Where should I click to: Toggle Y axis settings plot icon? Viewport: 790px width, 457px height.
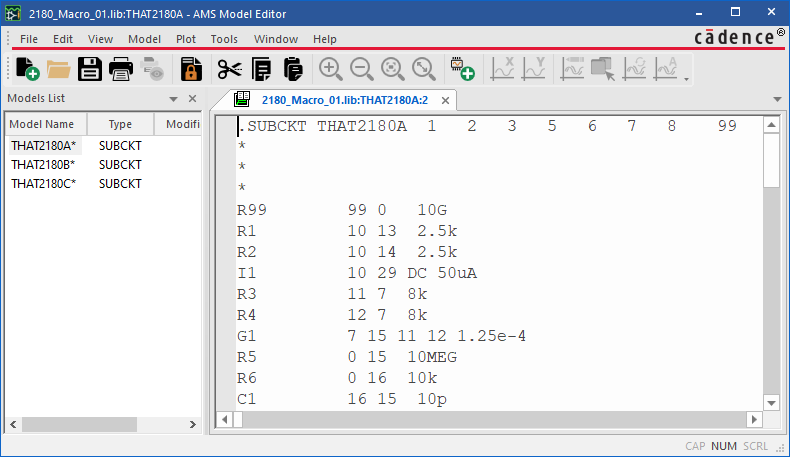pyautogui.click(x=534, y=69)
